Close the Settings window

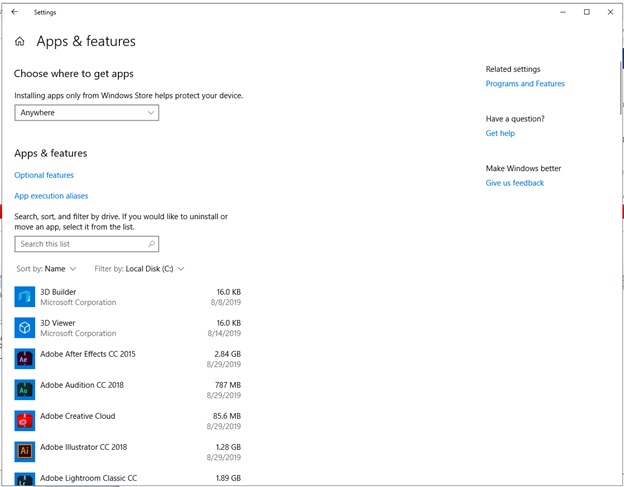tap(610, 12)
